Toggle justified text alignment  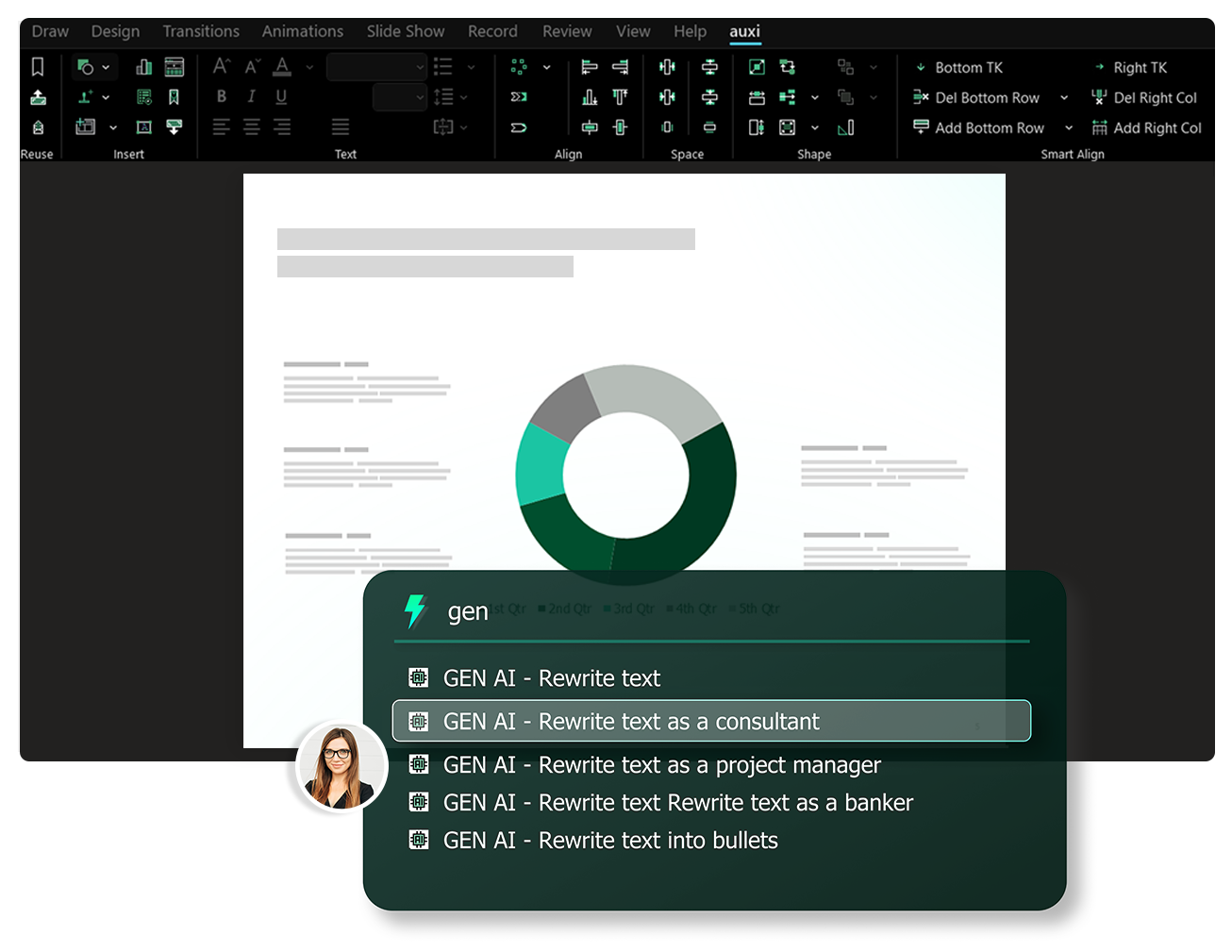341,126
